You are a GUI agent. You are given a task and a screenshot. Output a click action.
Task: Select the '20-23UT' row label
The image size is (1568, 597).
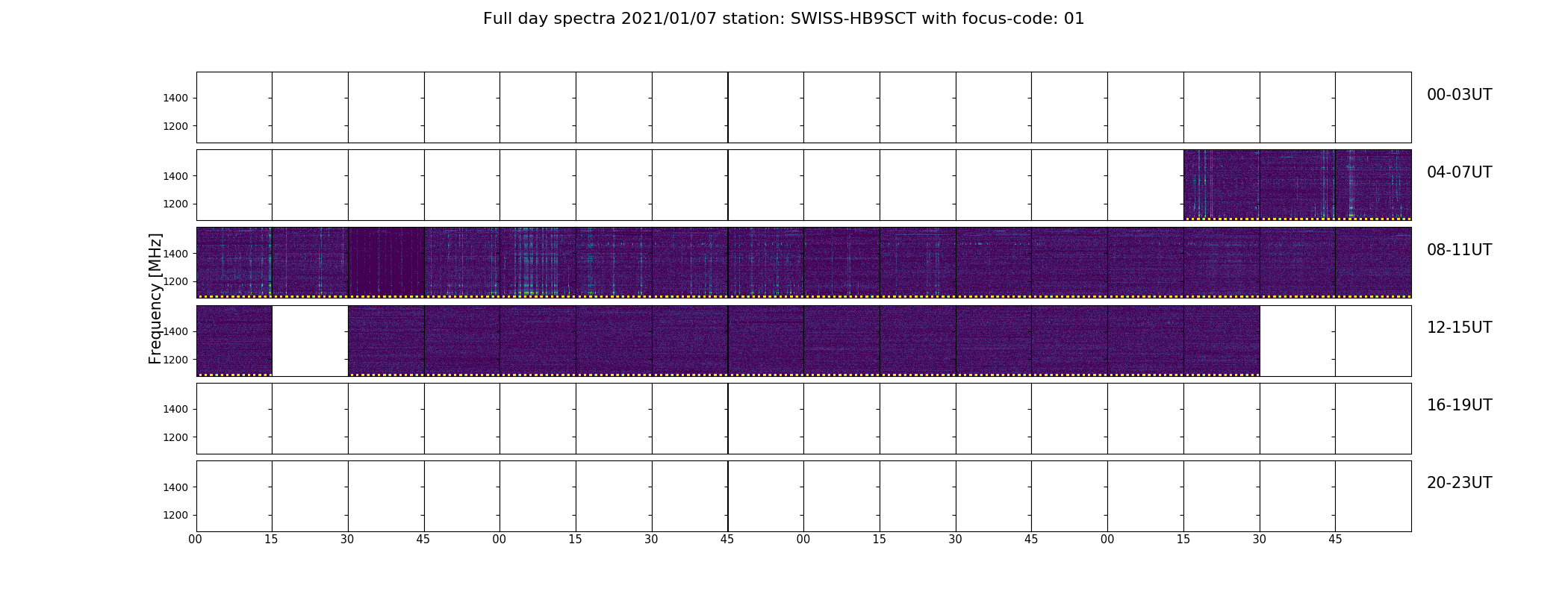point(1459,483)
